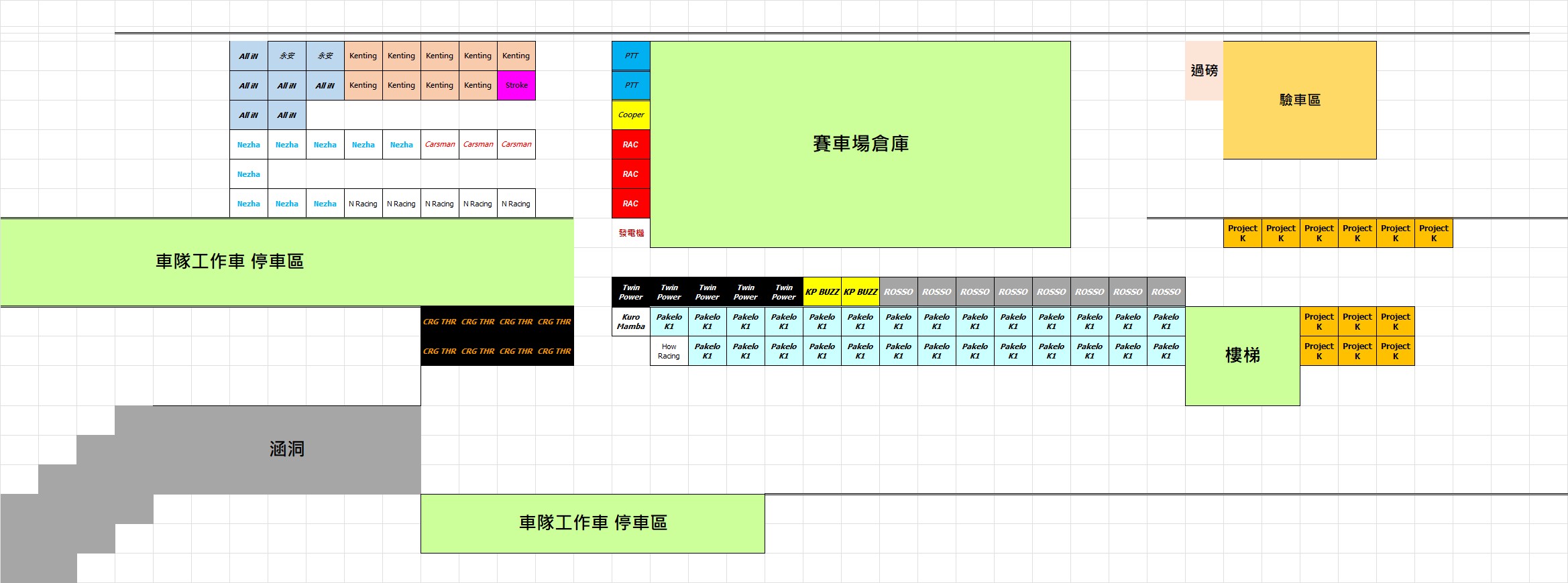This screenshot has width=1568, height=583.
Task: Click the gray 涵洞 area label
Action: 286,449
